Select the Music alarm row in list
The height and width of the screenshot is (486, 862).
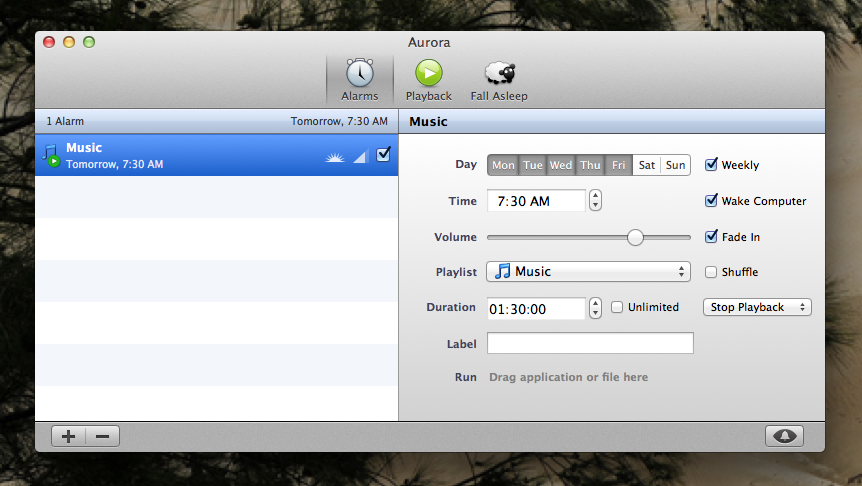pyautogui.click(x=217, y=155)
